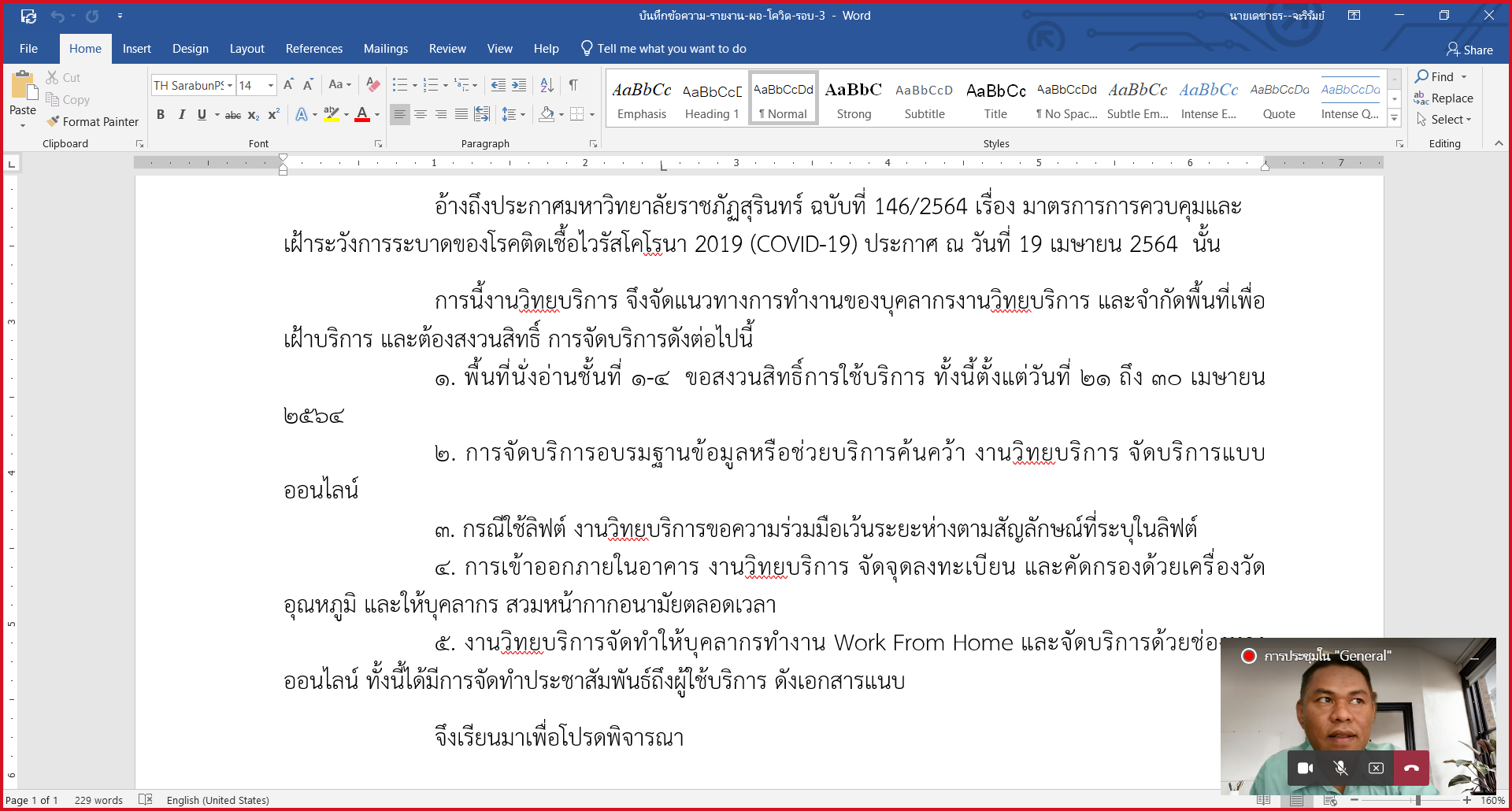This screenshot has width=1512, height=811.
Task: Click the Clear All Formatting icon
Action: [x=373, y=85]
